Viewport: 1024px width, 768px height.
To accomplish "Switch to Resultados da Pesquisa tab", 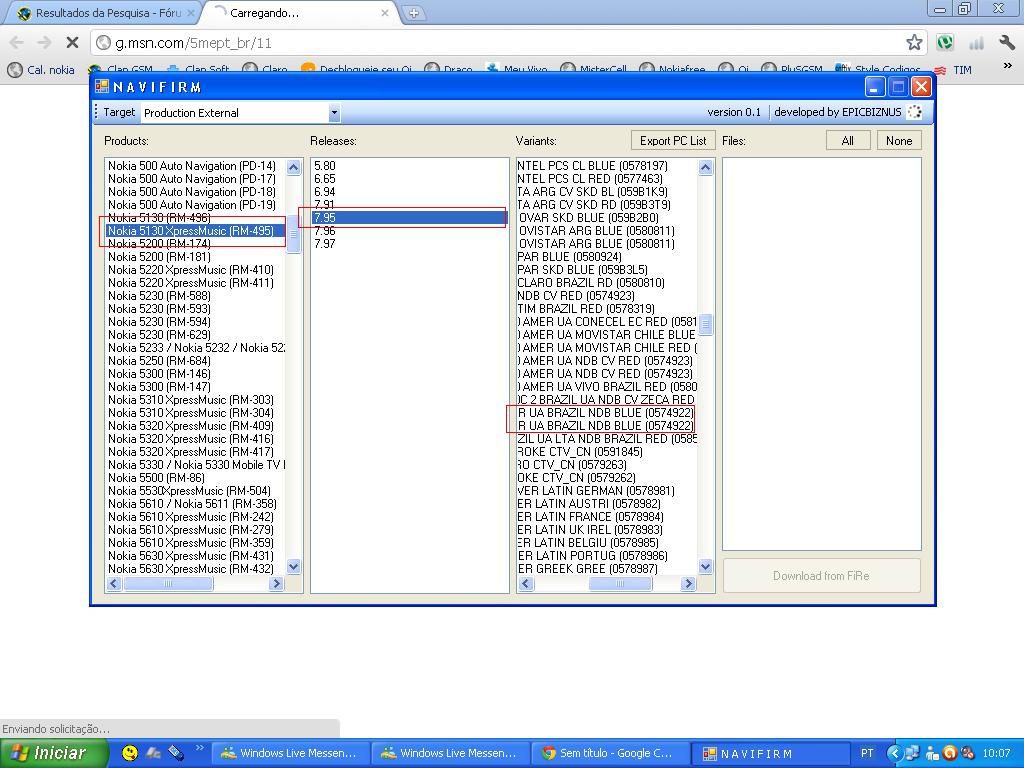I will (106, 13).
